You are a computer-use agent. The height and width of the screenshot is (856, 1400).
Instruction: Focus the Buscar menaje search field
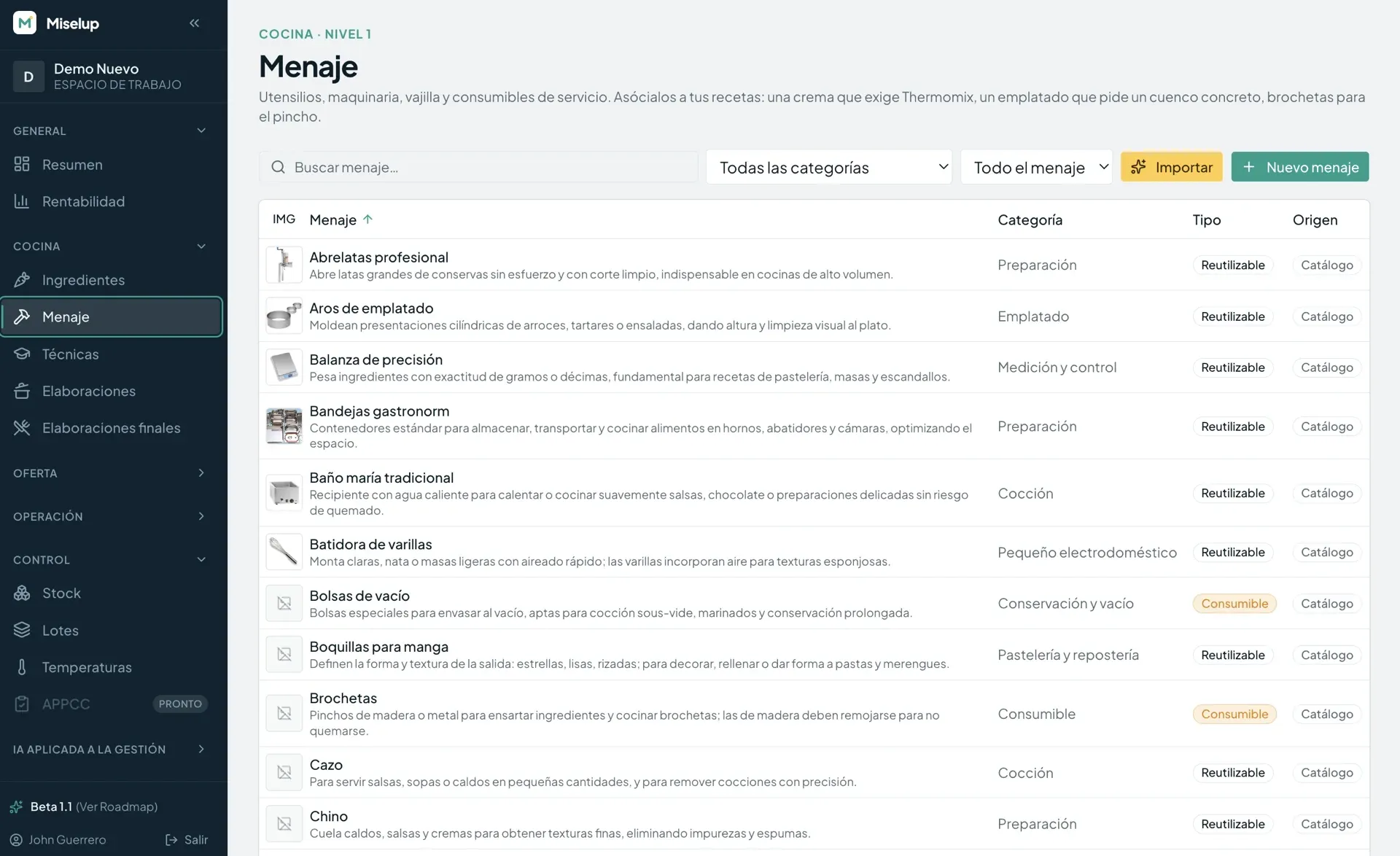coord(478,167)
